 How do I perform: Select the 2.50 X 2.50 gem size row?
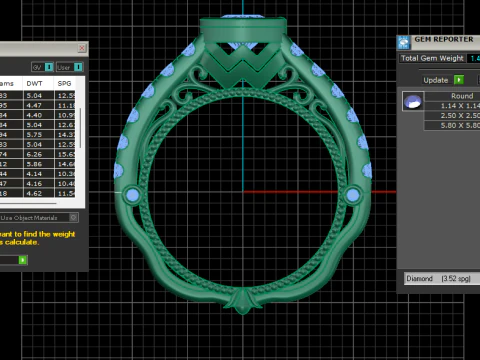(452, 115)
